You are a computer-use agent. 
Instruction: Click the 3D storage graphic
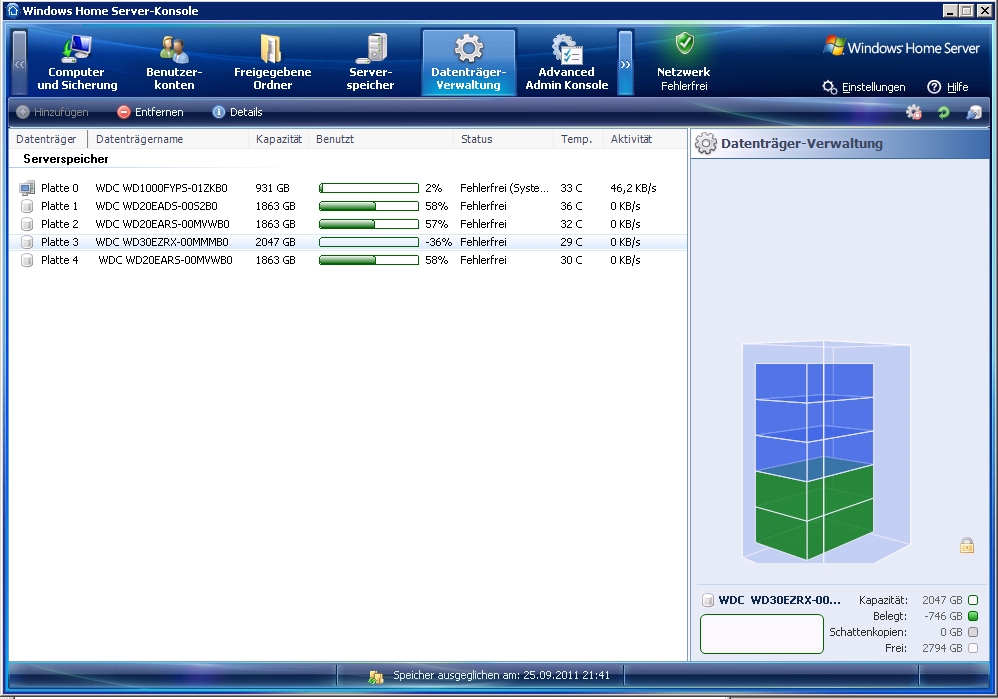pos(826,452)
